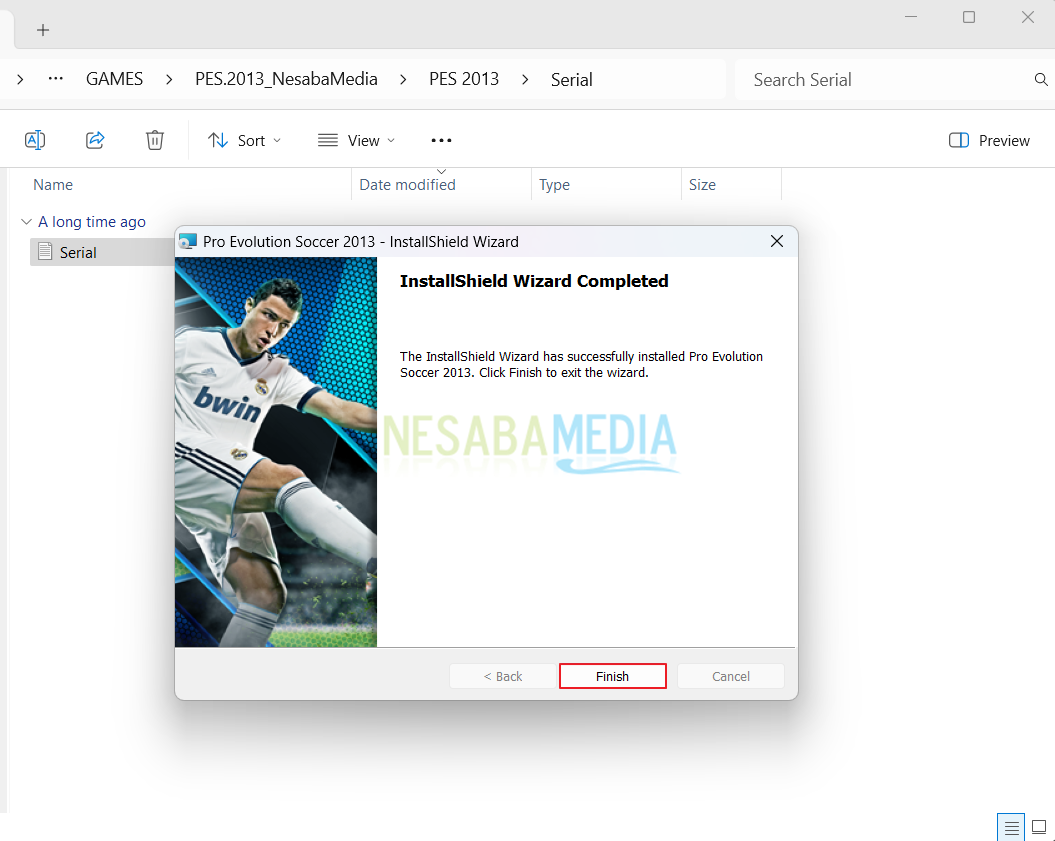1055x841 pixels.
Task: Go to GAMES in the breadcrumb
Action: [x=114, y=79]
